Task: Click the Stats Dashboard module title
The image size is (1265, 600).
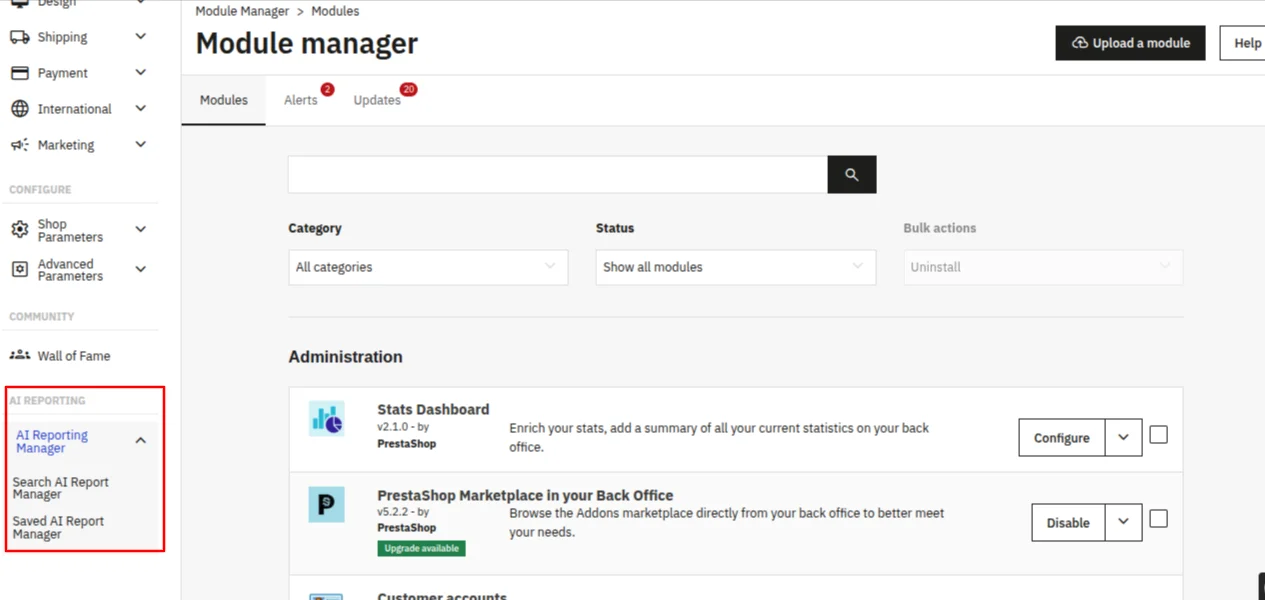Action: point(433,409)
